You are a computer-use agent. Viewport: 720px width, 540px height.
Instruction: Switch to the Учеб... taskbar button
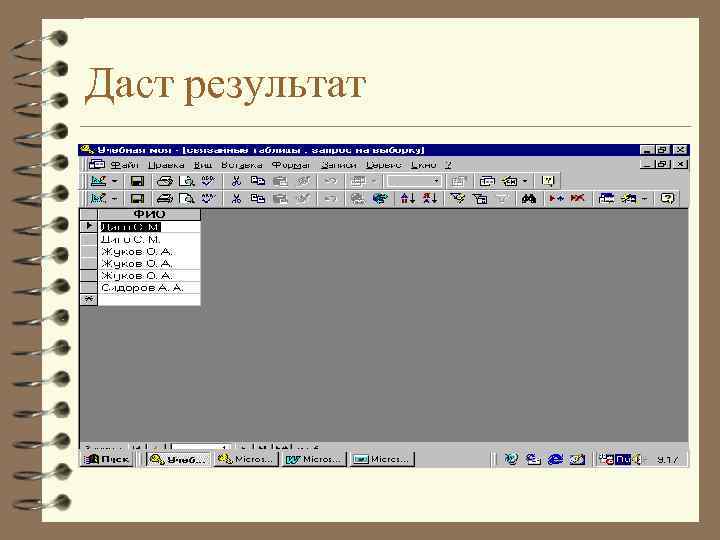tap(178, 459)
